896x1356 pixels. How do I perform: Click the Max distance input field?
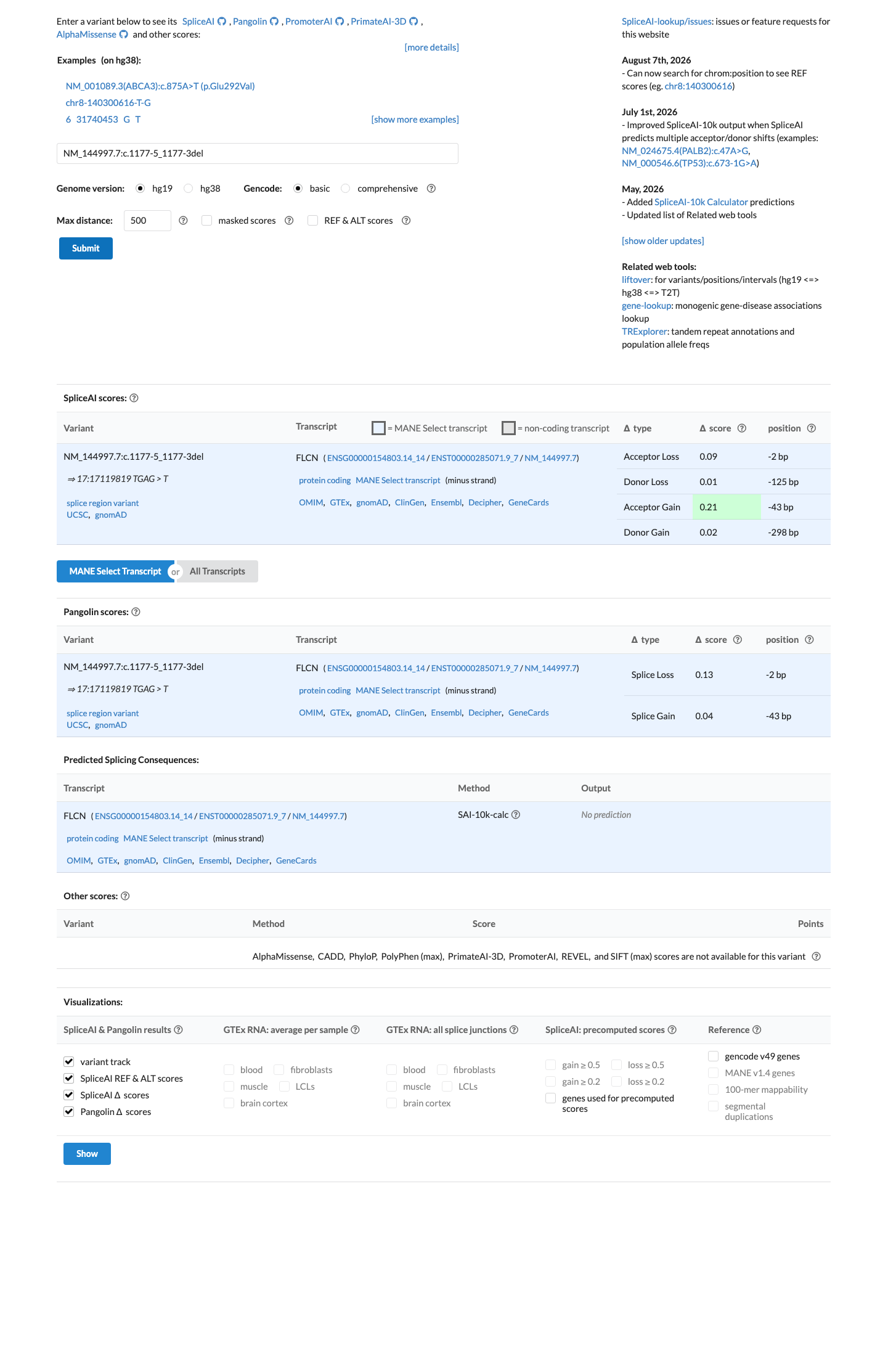point(147,221)
